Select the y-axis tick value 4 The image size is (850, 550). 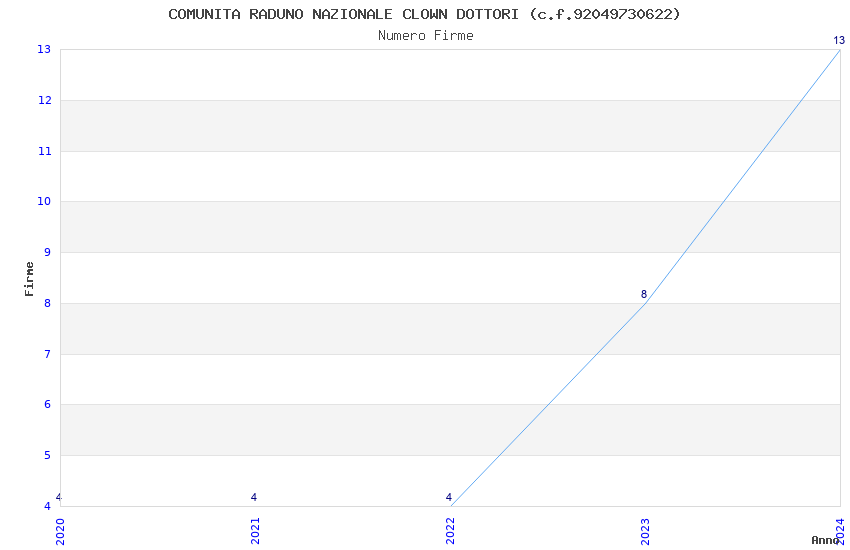pos(47,507)
